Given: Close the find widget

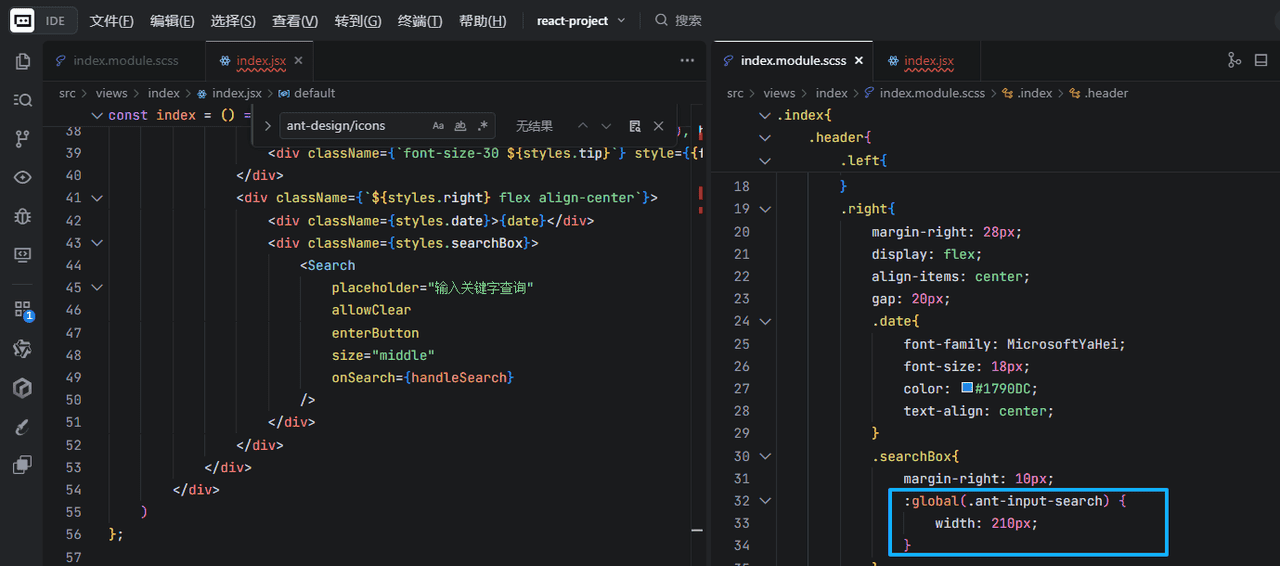Looking at the screenshot, I should click(x=658, y=126).
